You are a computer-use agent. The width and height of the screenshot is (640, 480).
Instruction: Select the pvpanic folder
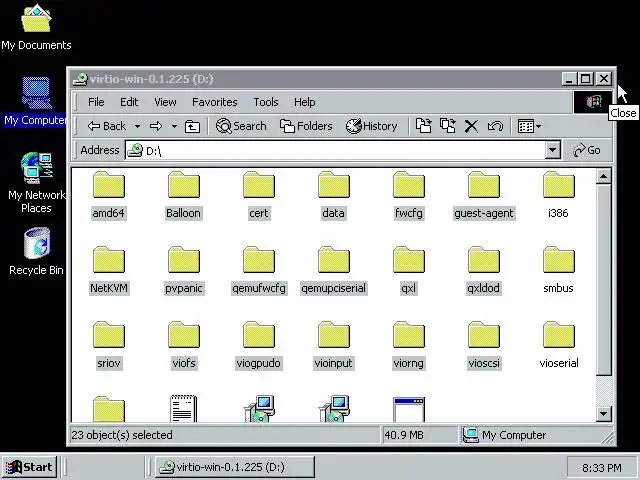click(x=184, y=271)
